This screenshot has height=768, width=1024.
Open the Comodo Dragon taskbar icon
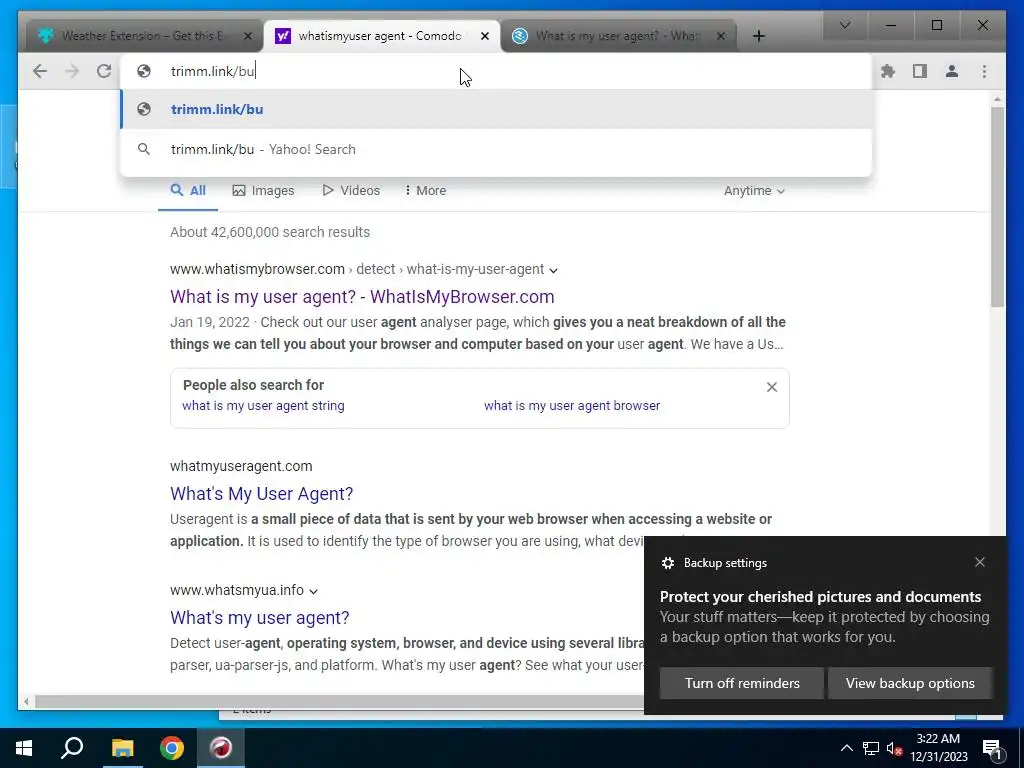tap(221, 748)
